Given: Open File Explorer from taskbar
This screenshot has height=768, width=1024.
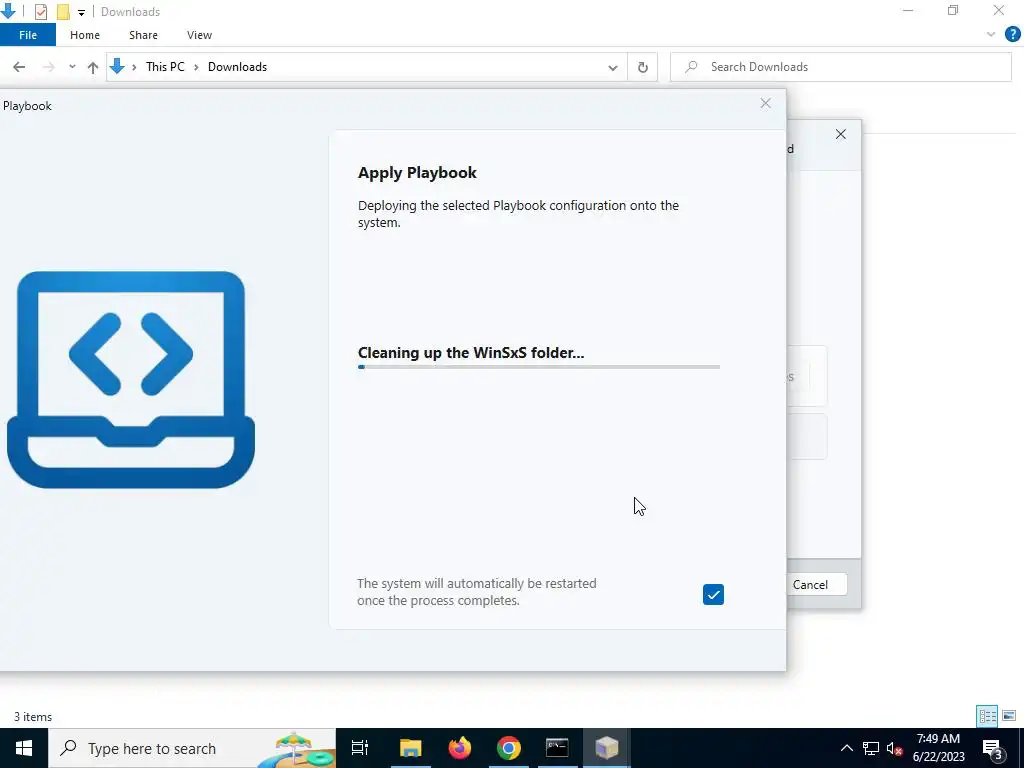Looking at the screenshot, I should click(x=411, y=748).
